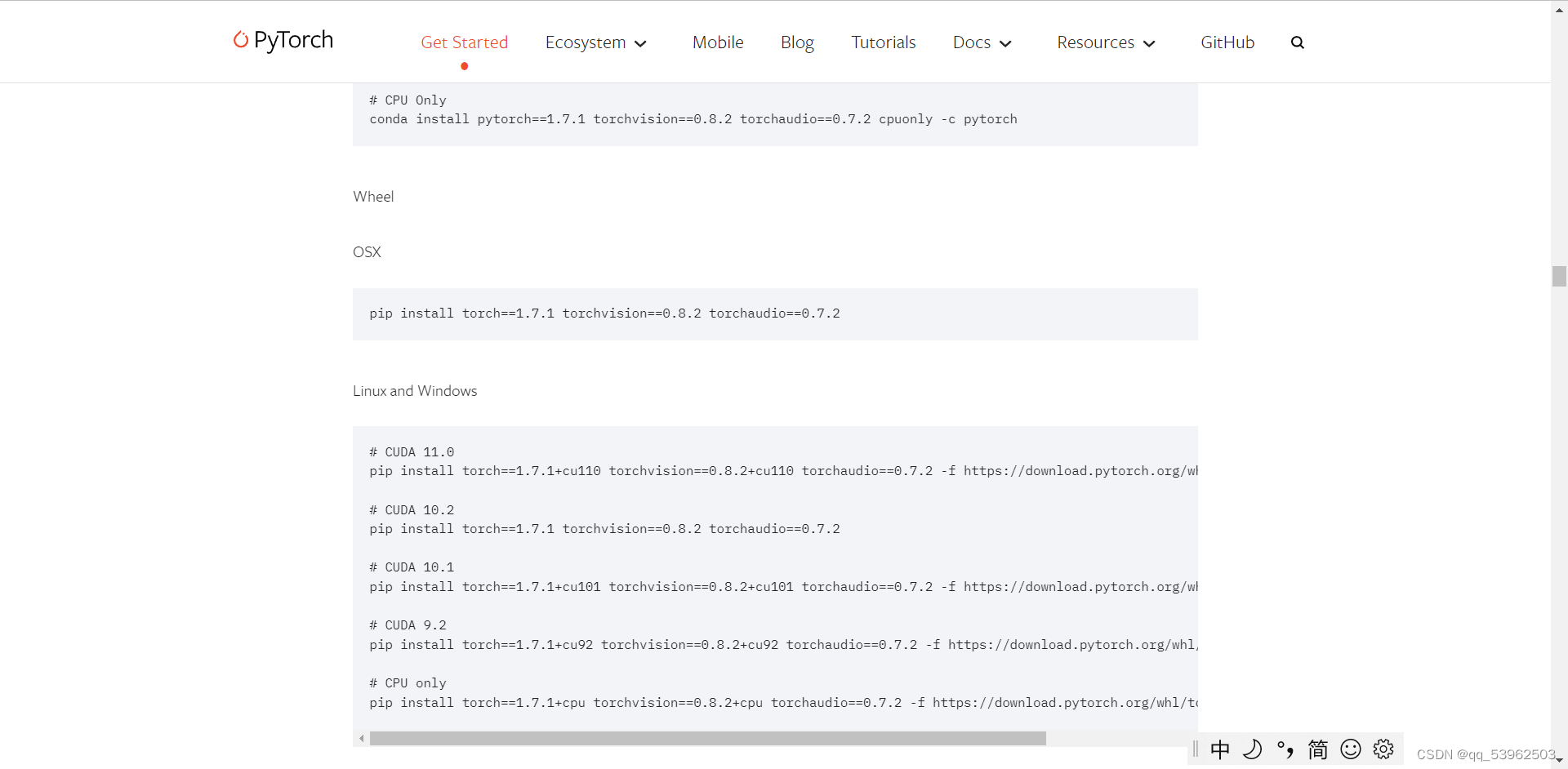Click the code block horizontal scrollbar thumb

coord(707,739)
